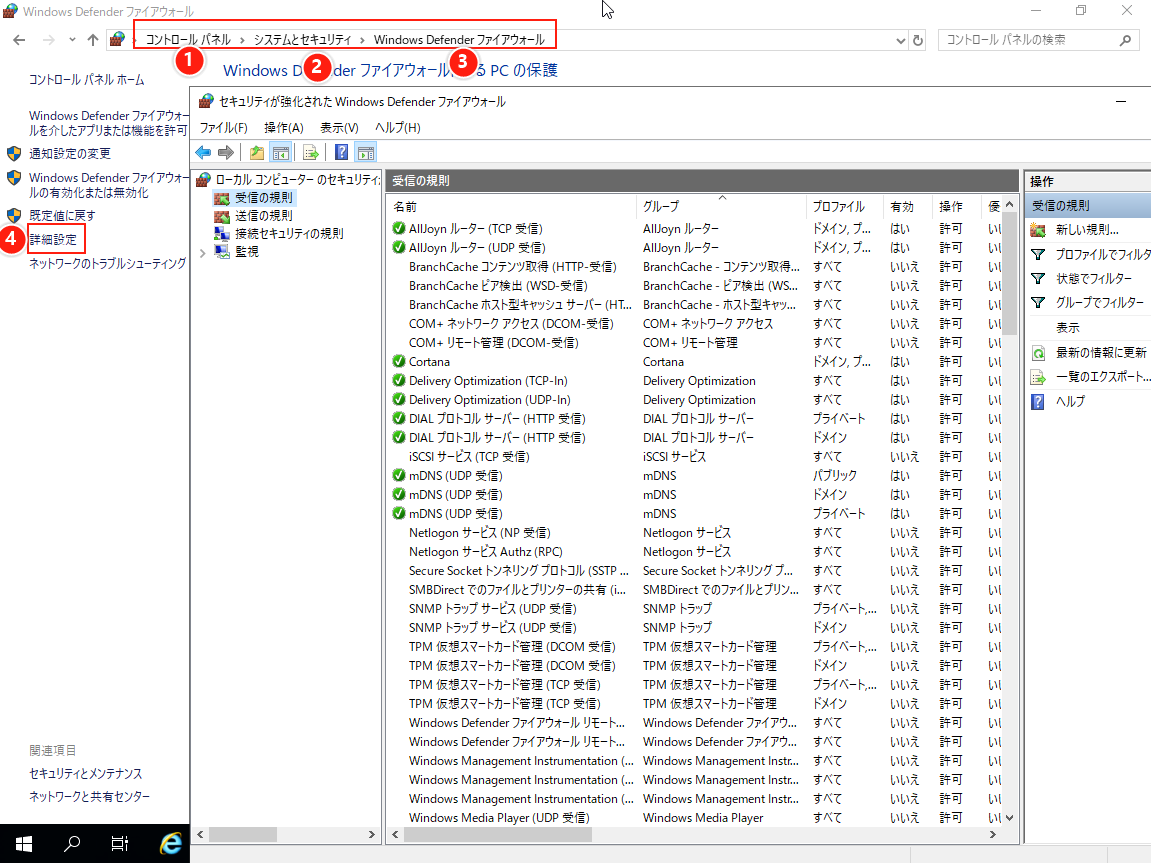Click the Control Panel up-level arrow
This screenshot has width=1151, height=863.
point(92,40)
